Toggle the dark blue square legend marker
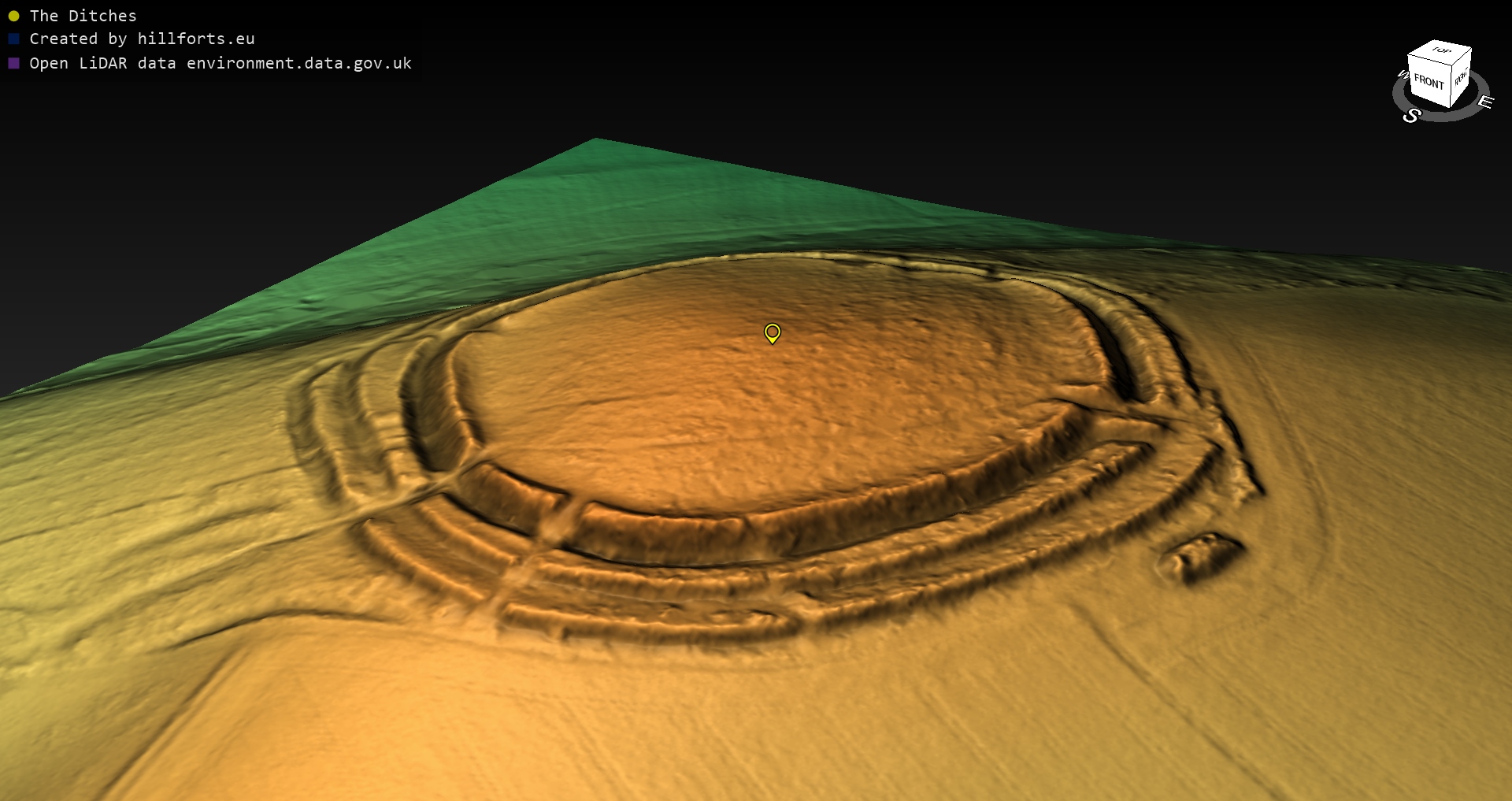Image resolution: width=1512 pixels, height=801 pixels. tap(13, 39)
